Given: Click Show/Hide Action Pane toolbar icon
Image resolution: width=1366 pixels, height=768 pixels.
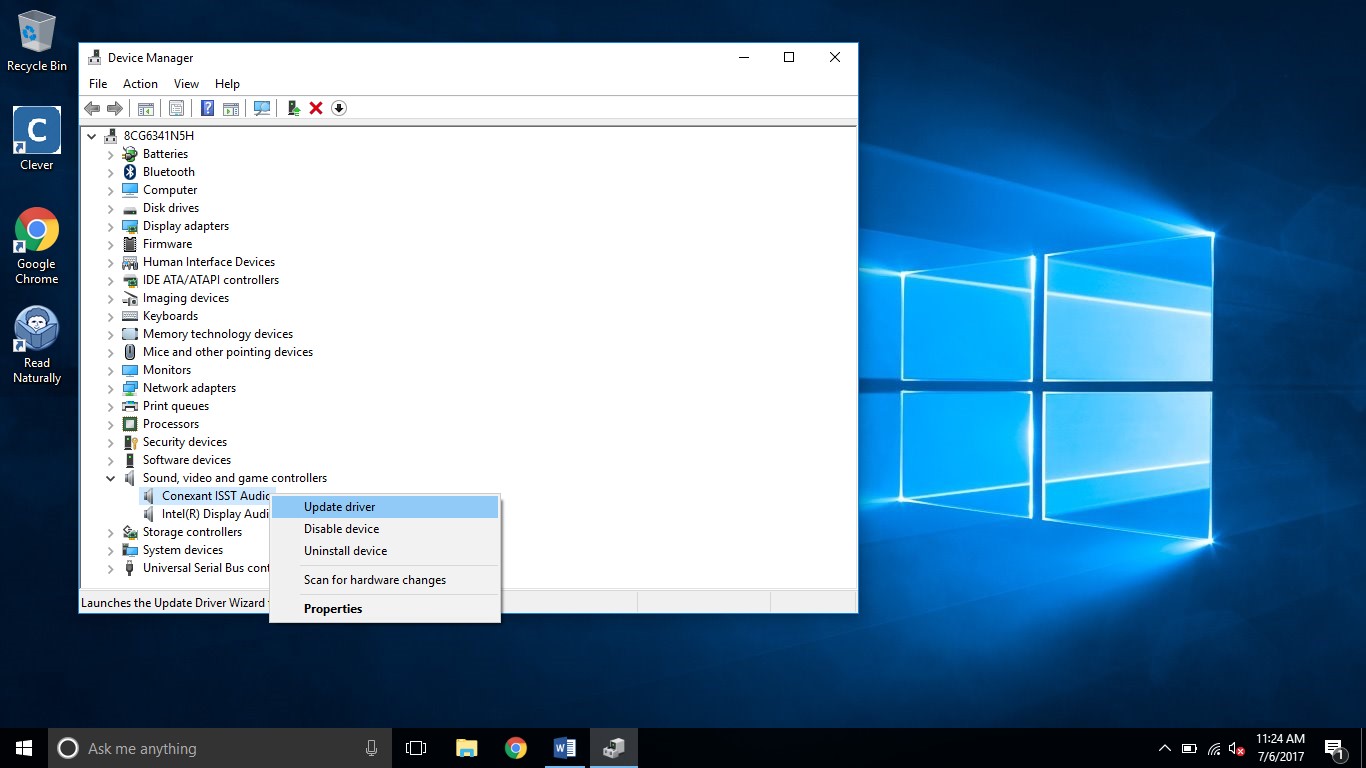Looking at the screenshot, I should click(231, 108).
